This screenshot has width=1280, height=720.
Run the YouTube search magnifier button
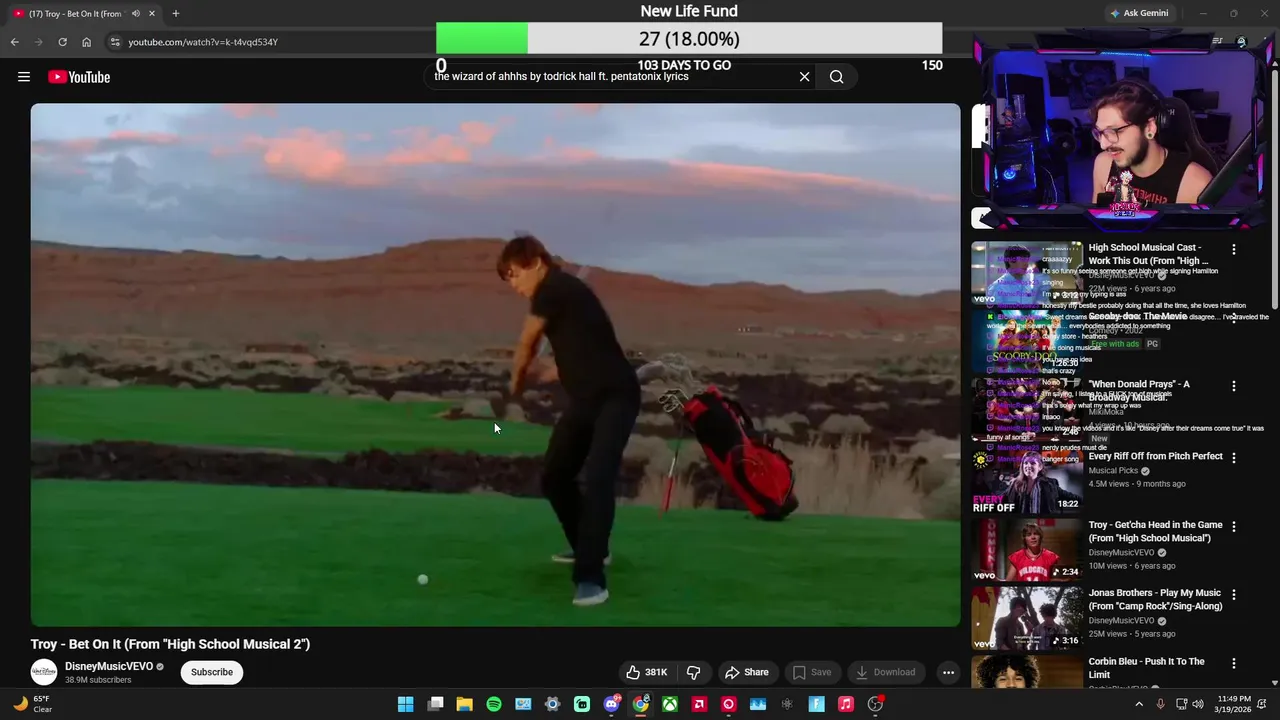click(837, 77)
